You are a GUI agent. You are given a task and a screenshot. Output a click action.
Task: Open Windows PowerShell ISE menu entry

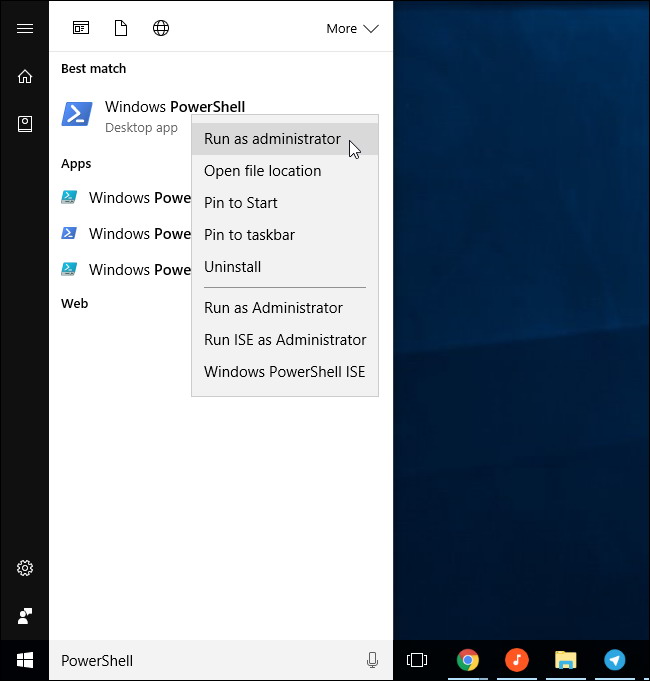click(284, 372)
